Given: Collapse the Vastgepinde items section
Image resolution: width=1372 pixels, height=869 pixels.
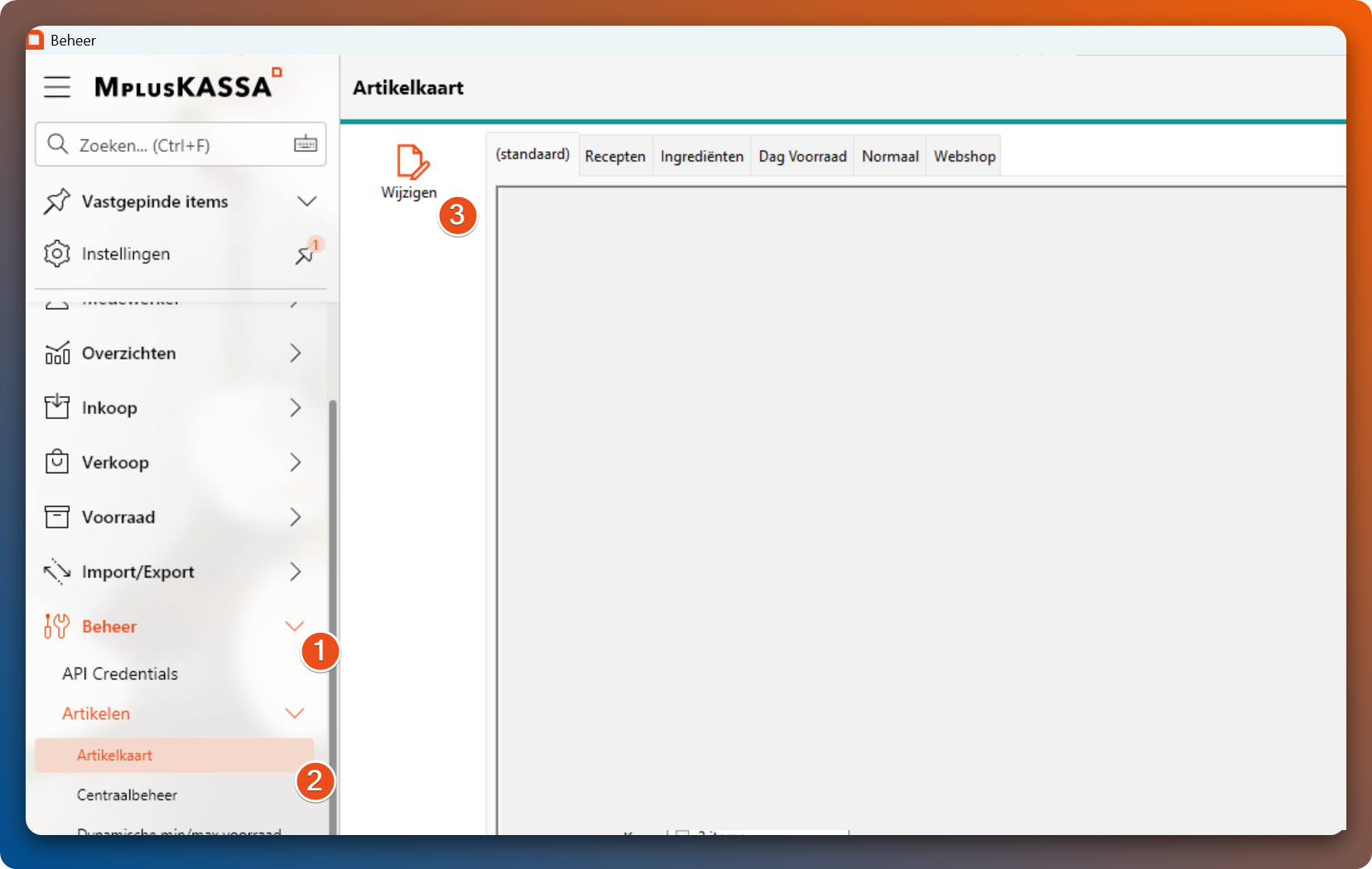Looking at the screenshot, I should [306, 201].
